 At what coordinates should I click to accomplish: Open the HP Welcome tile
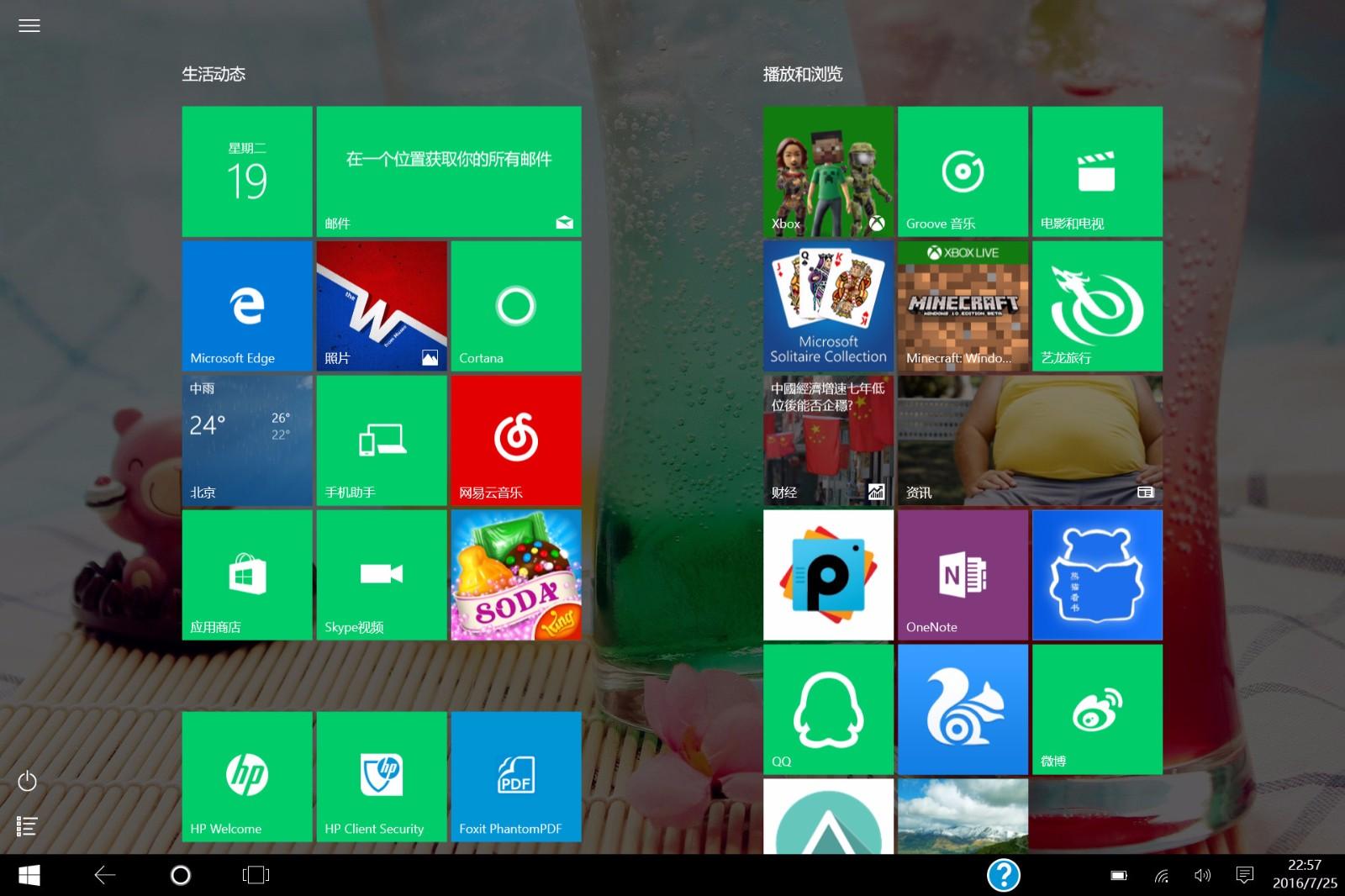pyautogui.click(x=247, y=777)
